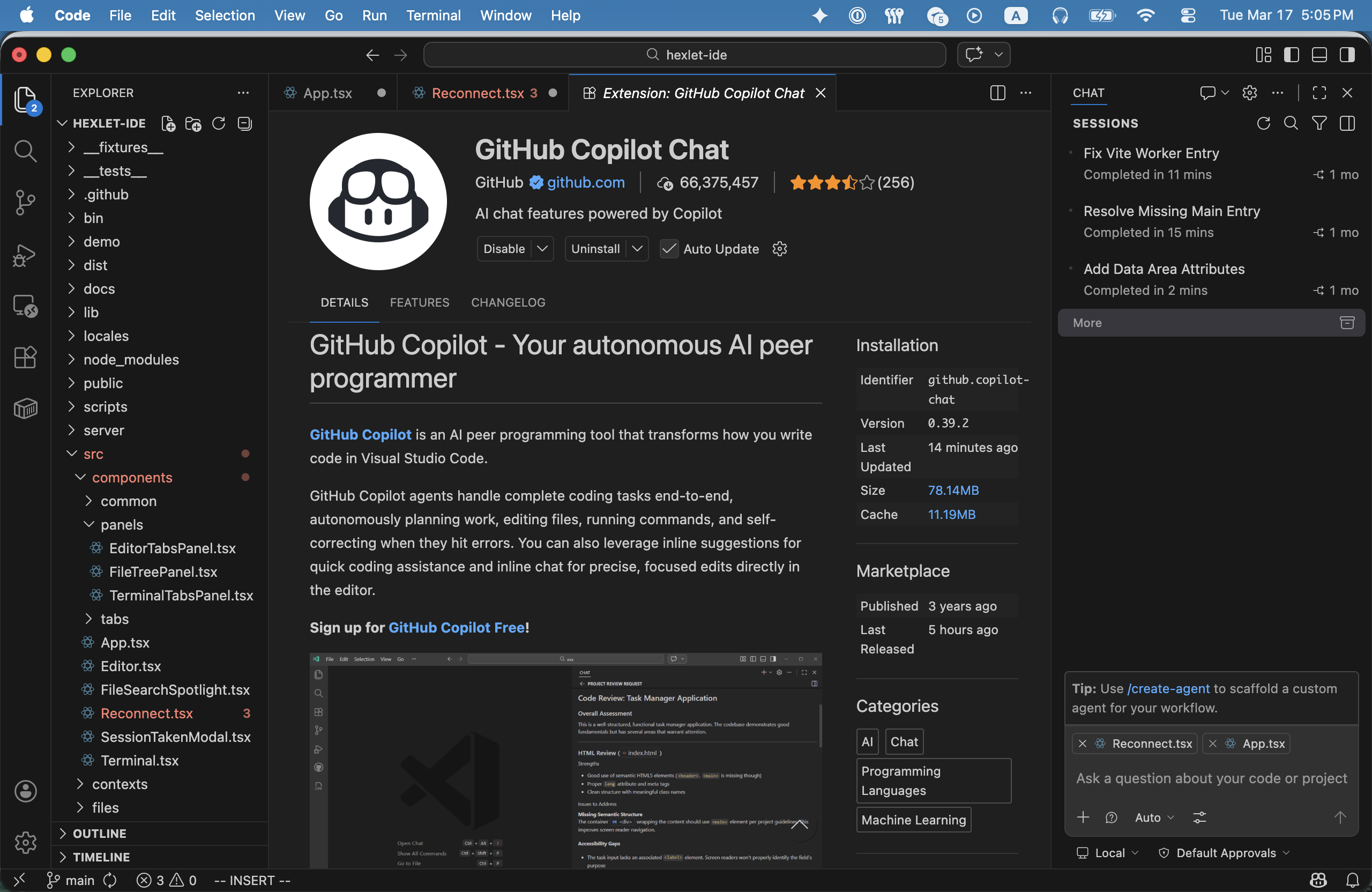Refresh the Explorer file tree
This screenshot has height=892, width=1372.
tap(219, 123)
